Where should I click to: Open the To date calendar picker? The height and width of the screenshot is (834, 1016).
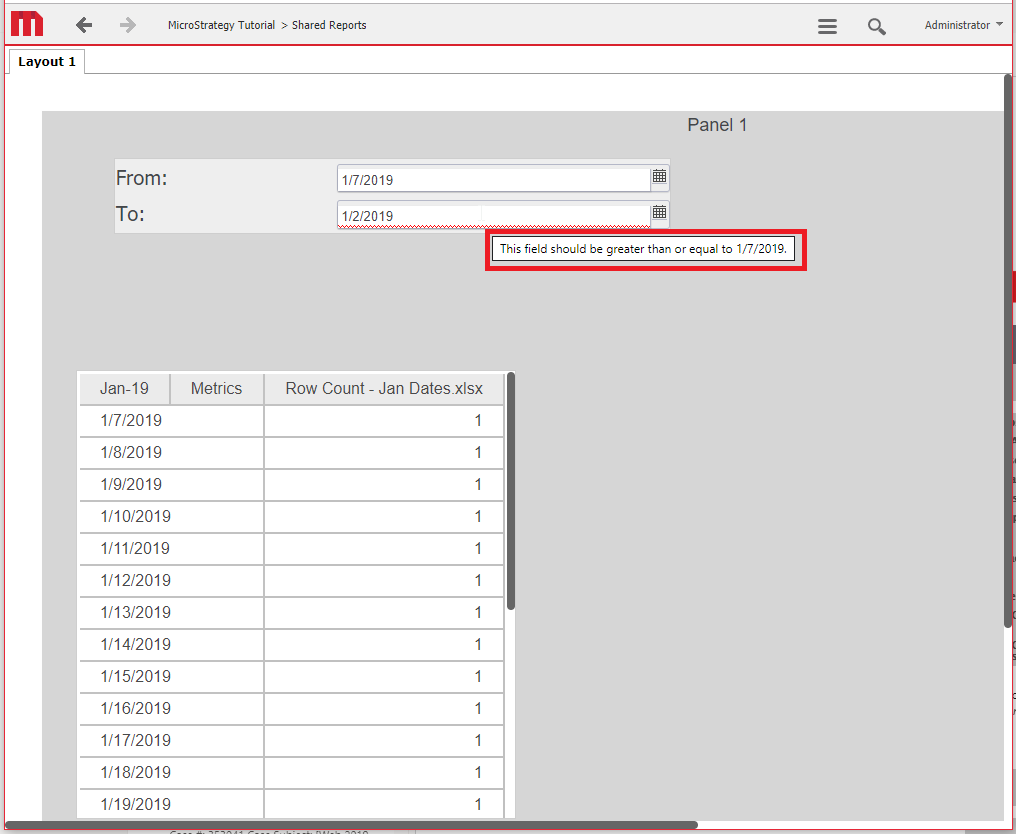point(659,213)
